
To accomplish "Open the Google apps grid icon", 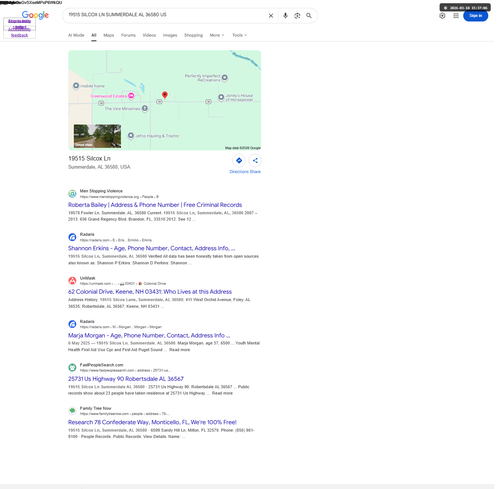I will tap(456, 16).
